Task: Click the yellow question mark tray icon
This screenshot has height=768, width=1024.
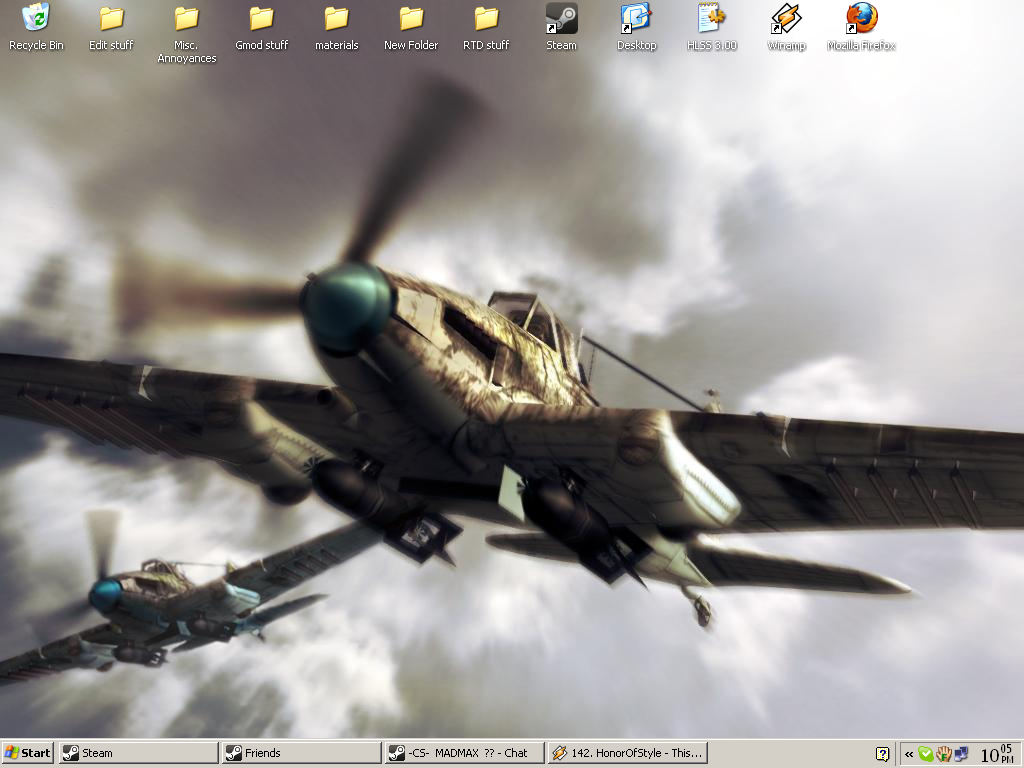Action: click(883, 754)
